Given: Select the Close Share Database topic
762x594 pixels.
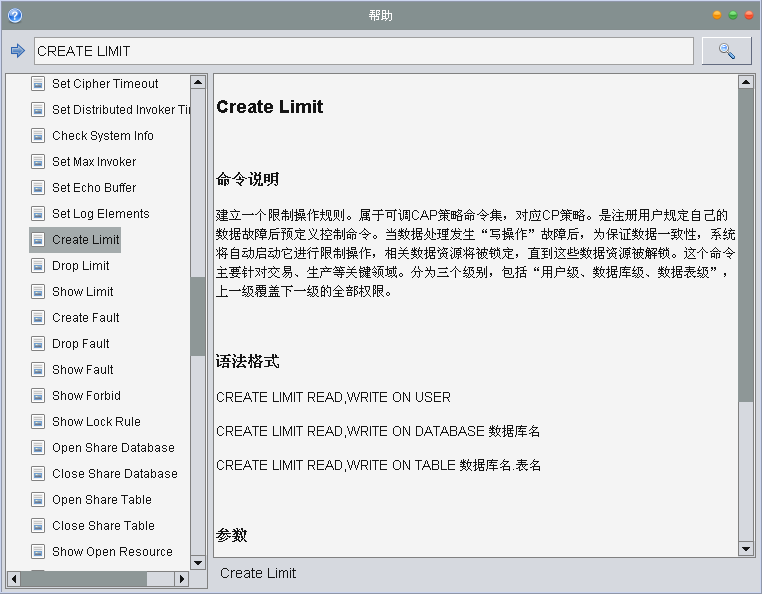Looking at the screenshot, I should pyautogui.click(x=115, y=473).
